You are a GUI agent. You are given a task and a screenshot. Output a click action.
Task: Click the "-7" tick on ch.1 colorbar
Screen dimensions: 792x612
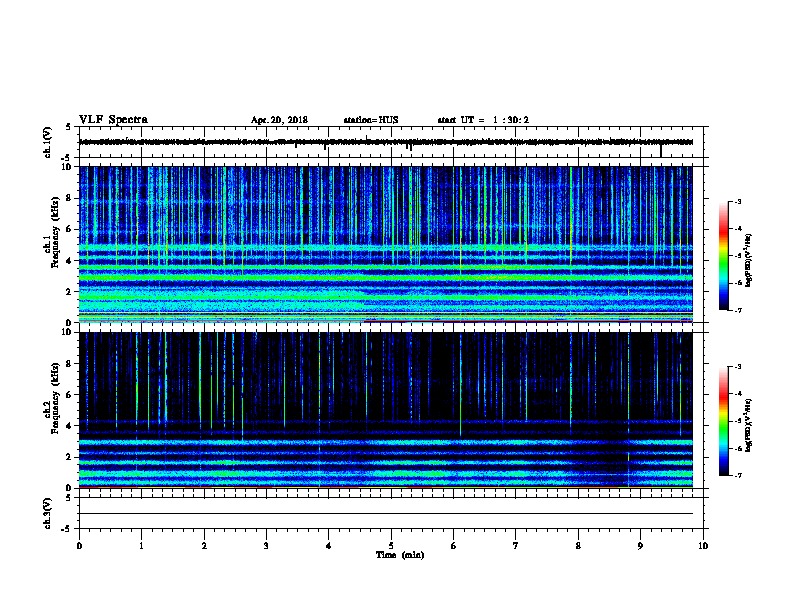click(x=737, y=310)
